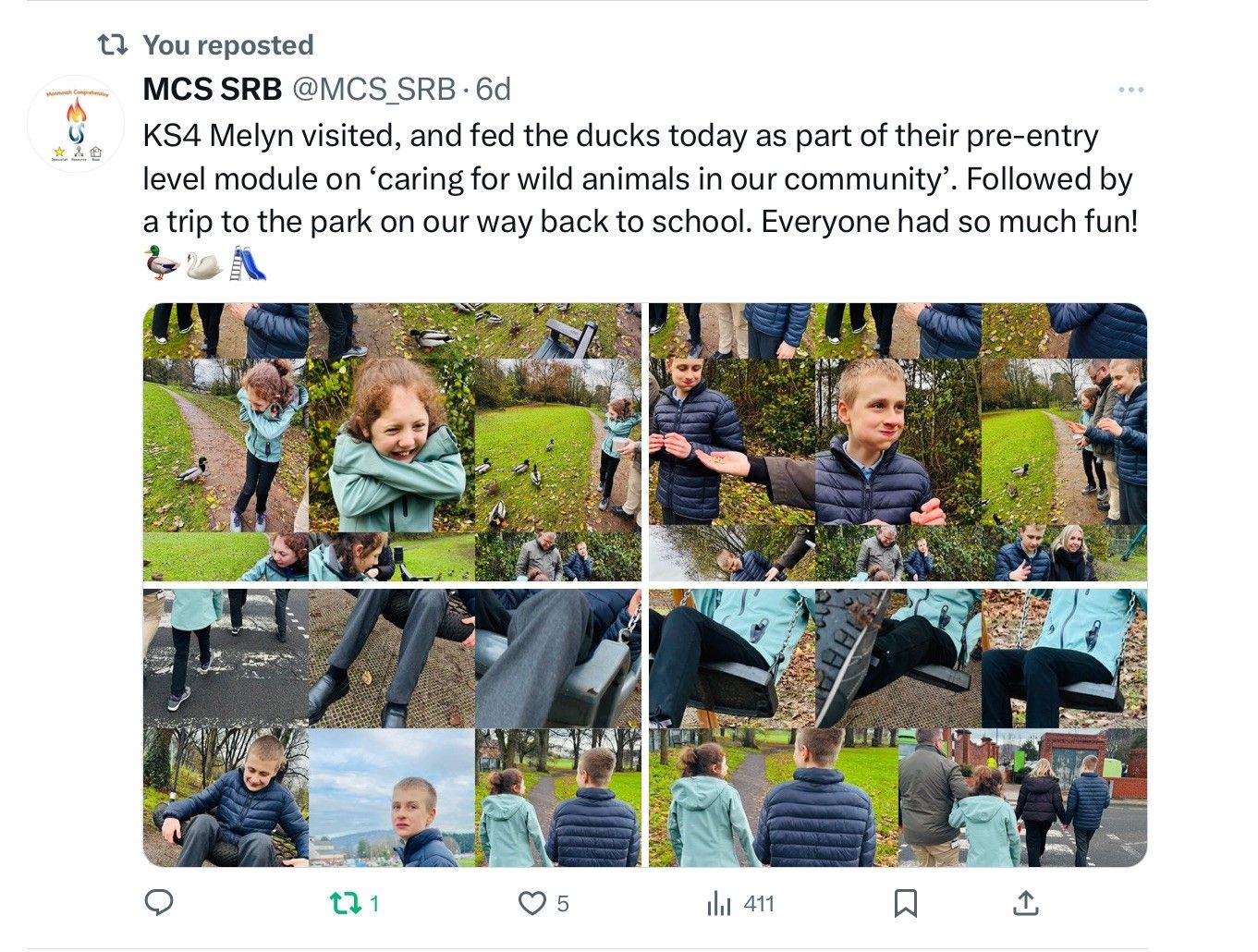Bookmark this post

click(906, 903)
